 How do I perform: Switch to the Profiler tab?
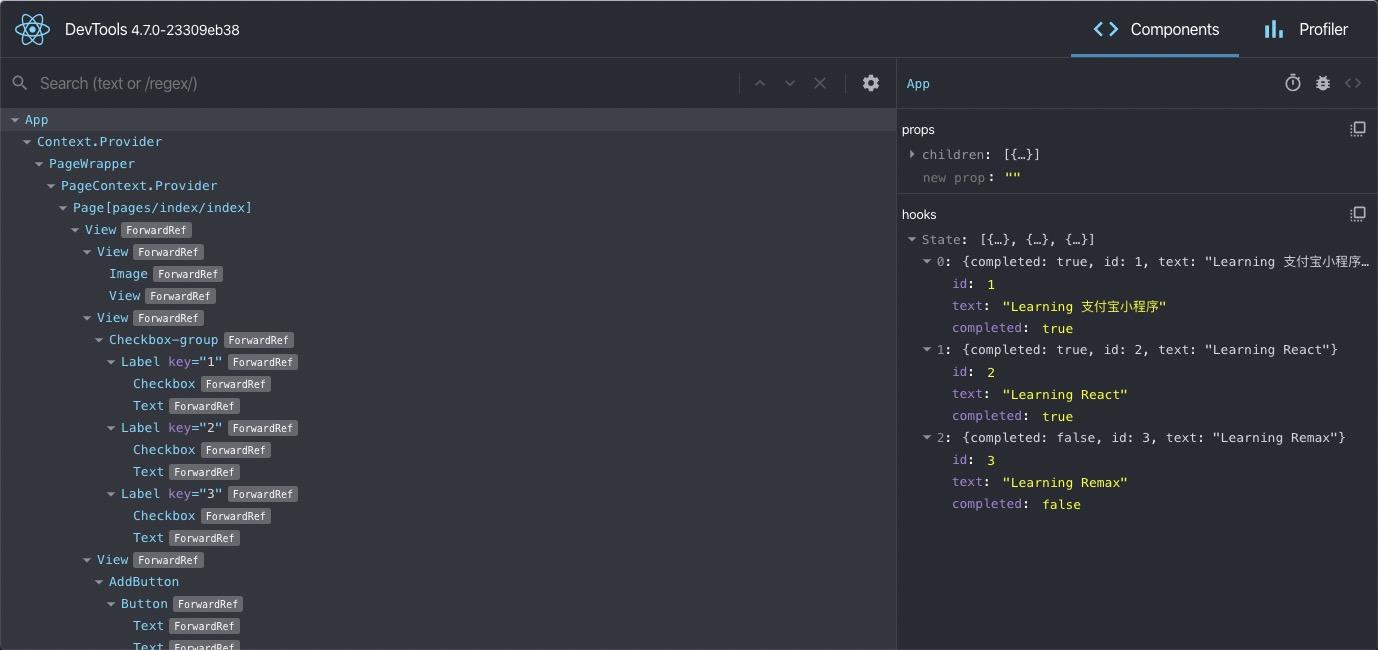pos(1305,29)
